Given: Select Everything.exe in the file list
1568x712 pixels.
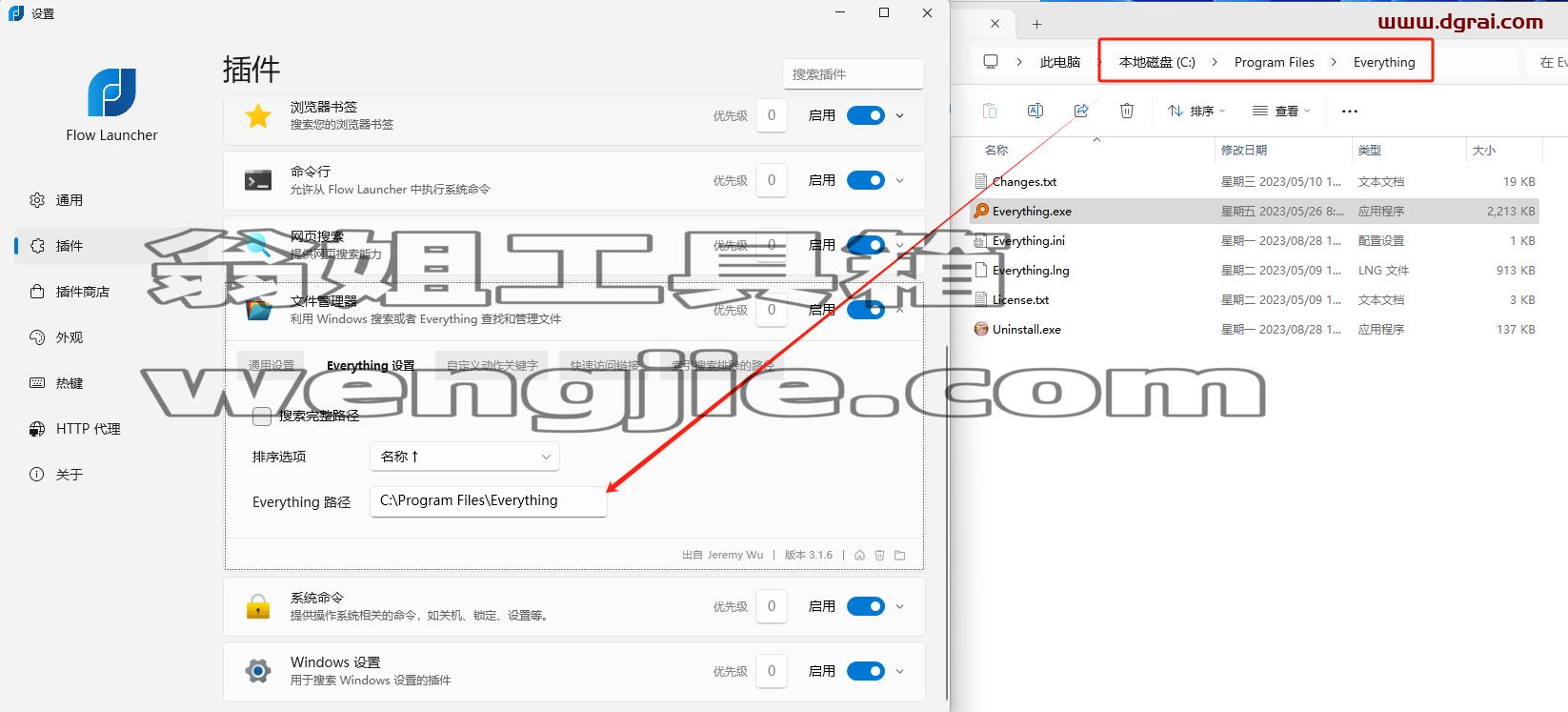Looking at the screenshot, I should [x=1255, y=211].
